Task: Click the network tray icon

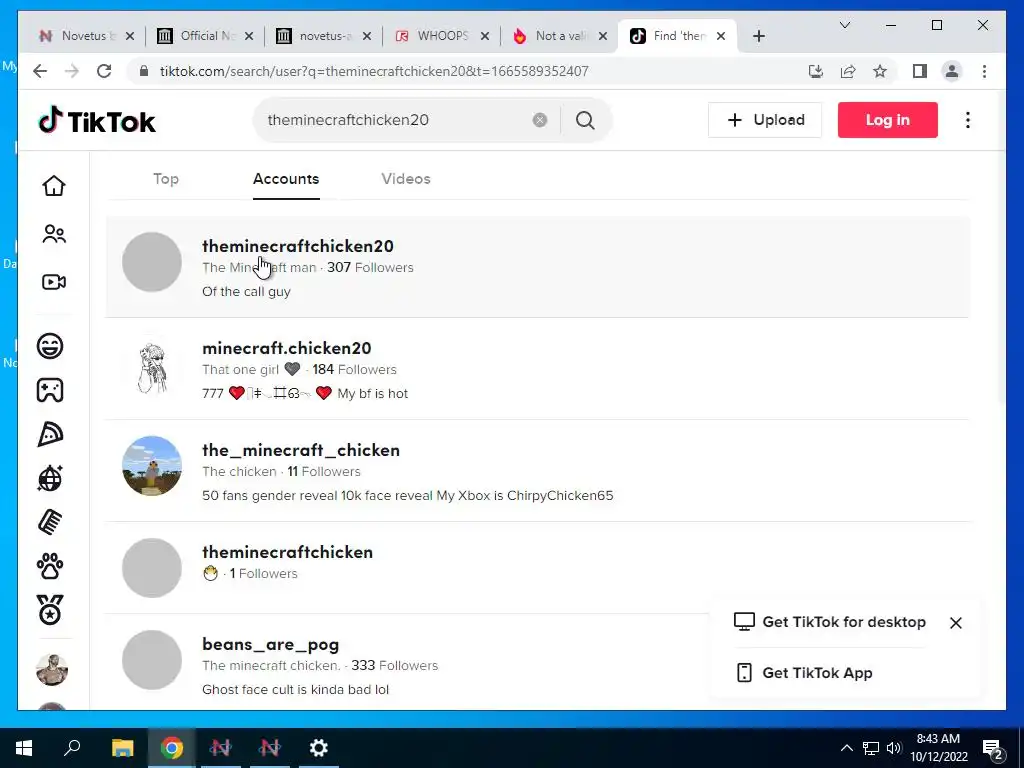Action: (x=871, y=748)
